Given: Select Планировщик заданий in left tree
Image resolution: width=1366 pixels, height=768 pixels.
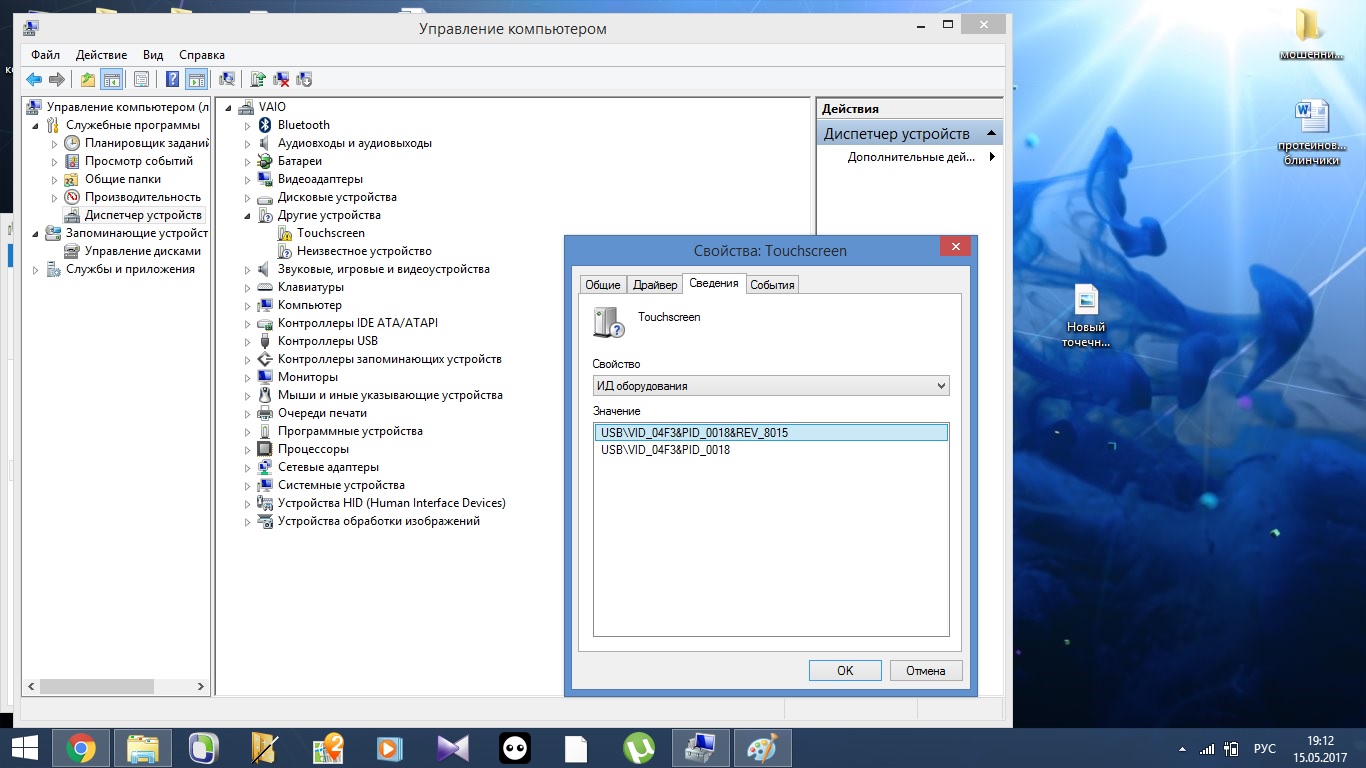Looking at the screenshot, I should (x=146, y=143).
